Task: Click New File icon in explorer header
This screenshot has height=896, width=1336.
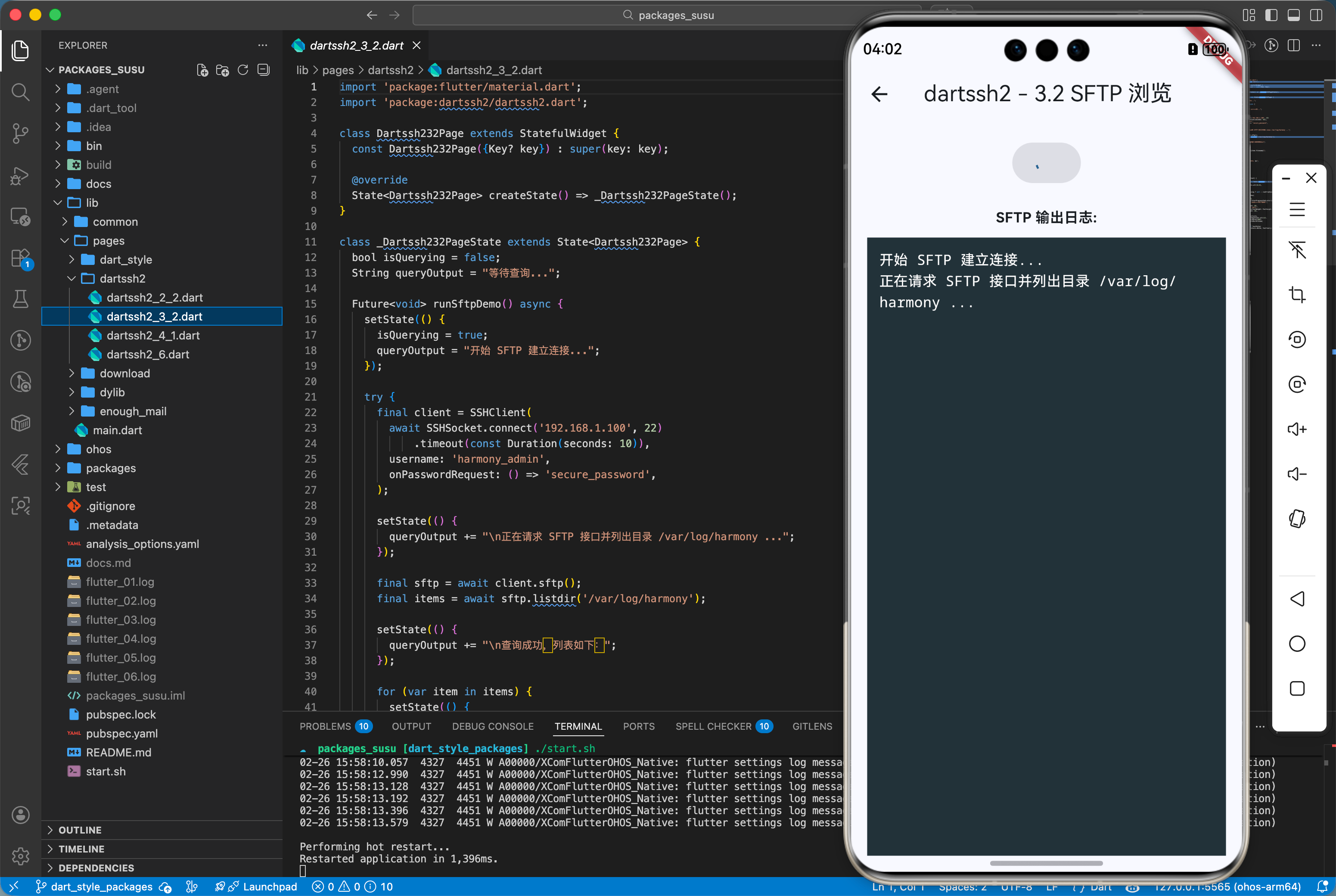Action: (x=202, y=70)
